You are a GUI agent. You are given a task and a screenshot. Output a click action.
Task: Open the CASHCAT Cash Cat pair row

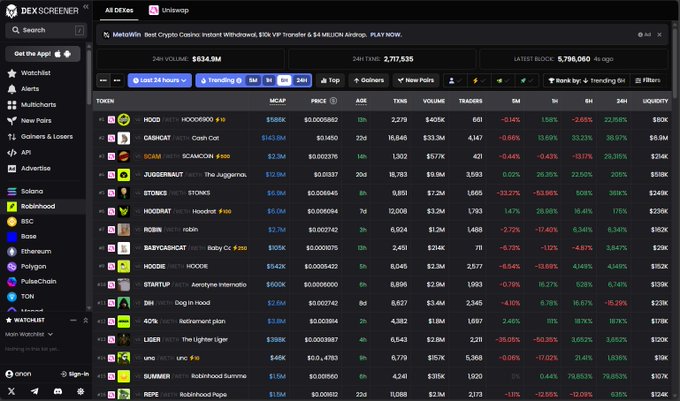[x=382, y=138]
